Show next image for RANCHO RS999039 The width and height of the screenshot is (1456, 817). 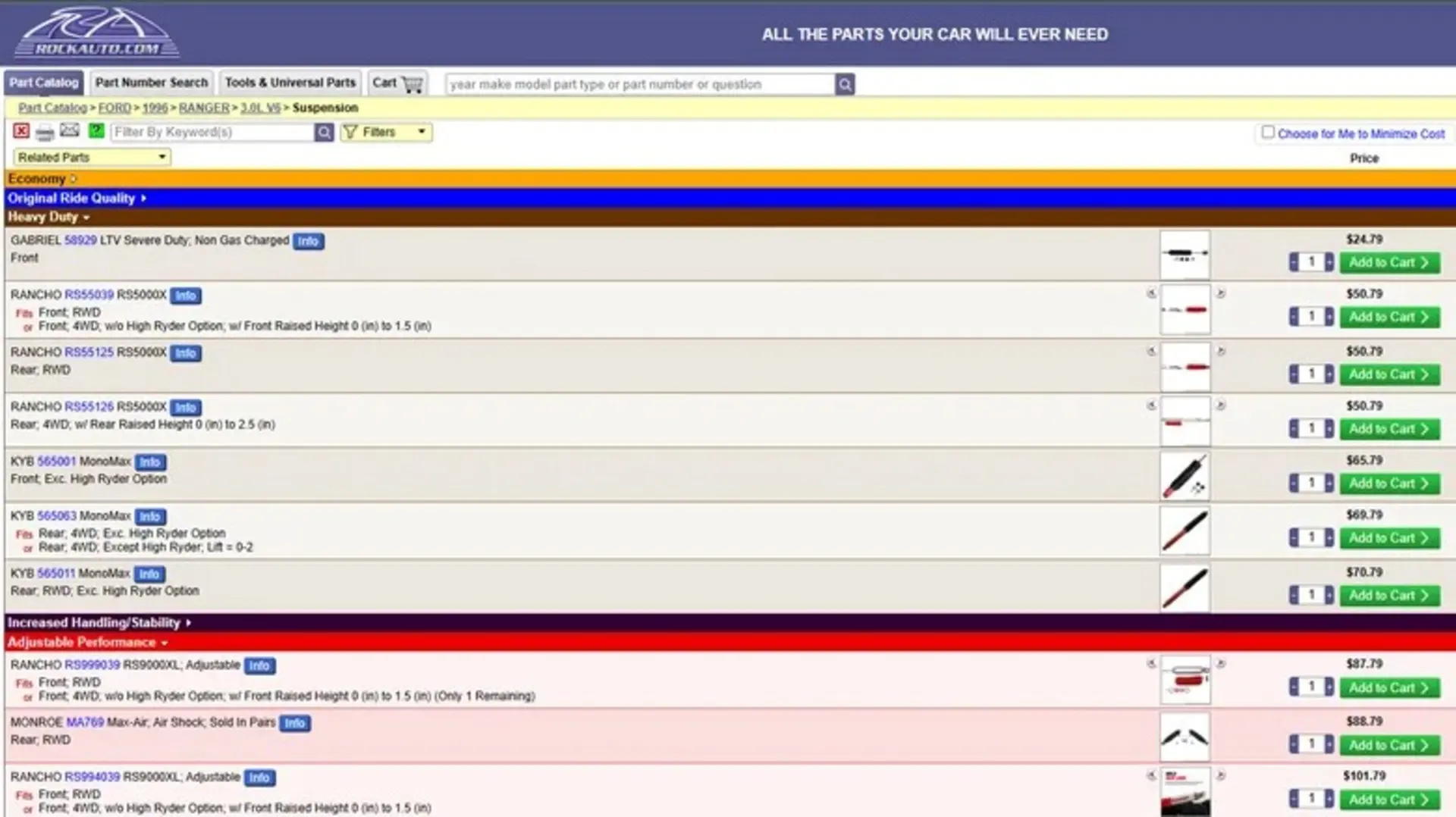1221,664
